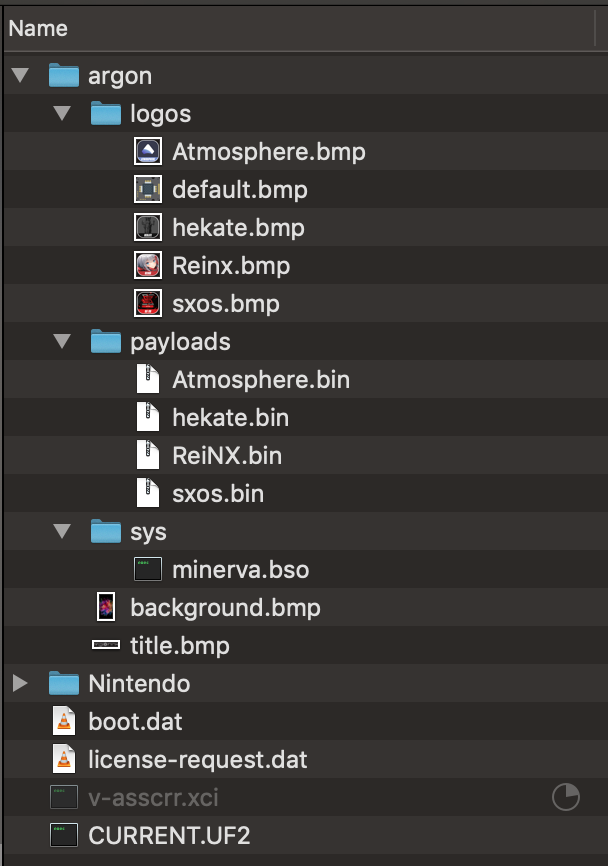Select the Reinx.bmp thumbnail icon
This screenshot has width=608, height=866.
pyautogui.click(x=148, y=265)
